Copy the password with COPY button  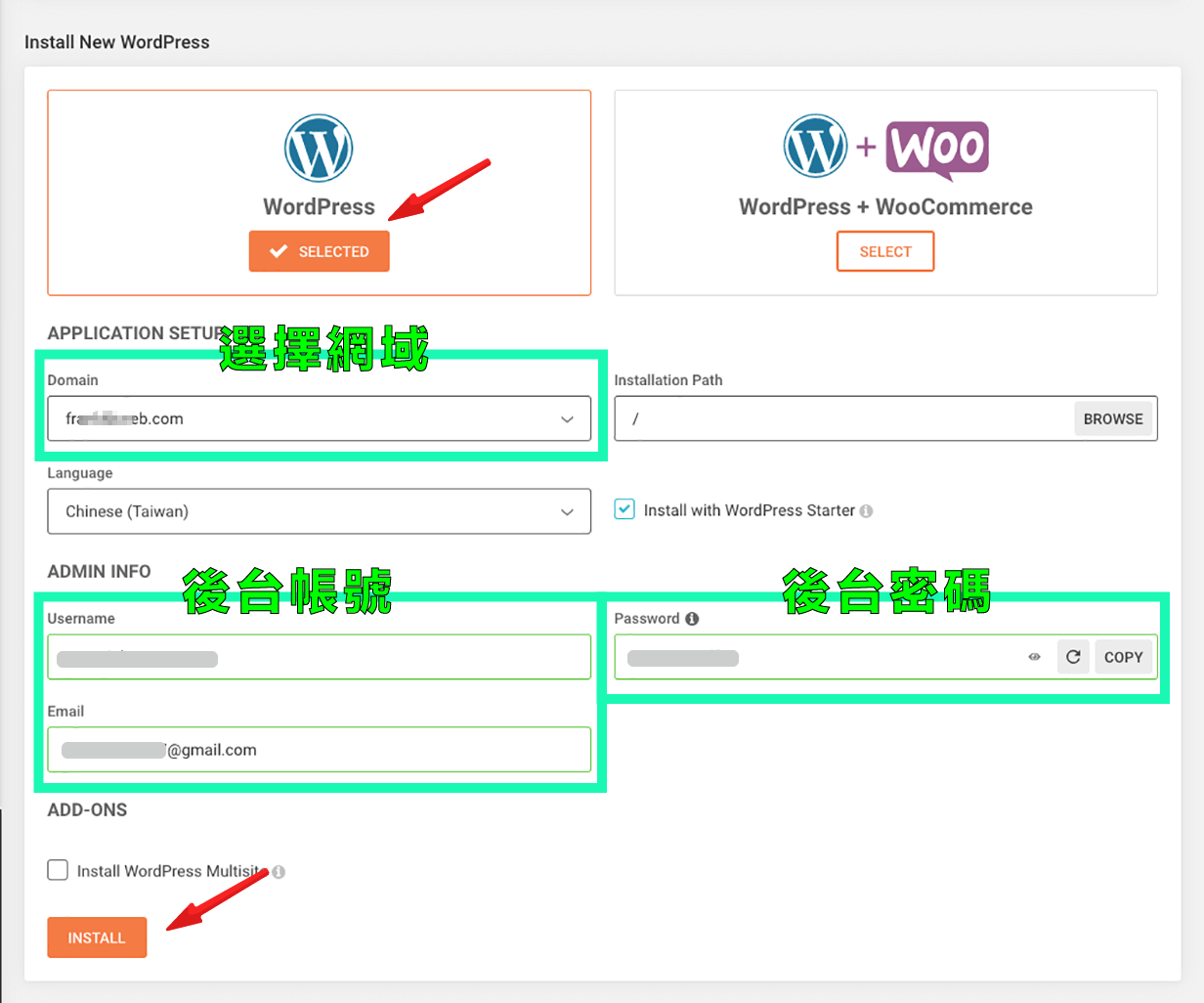(1123, 657)
